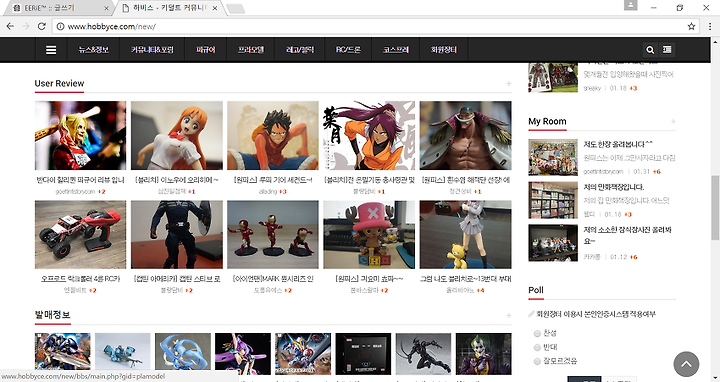Click the scroll-to-top round arrow button
Viewport: 720px width, 382px height.
(x=686, y=364)
